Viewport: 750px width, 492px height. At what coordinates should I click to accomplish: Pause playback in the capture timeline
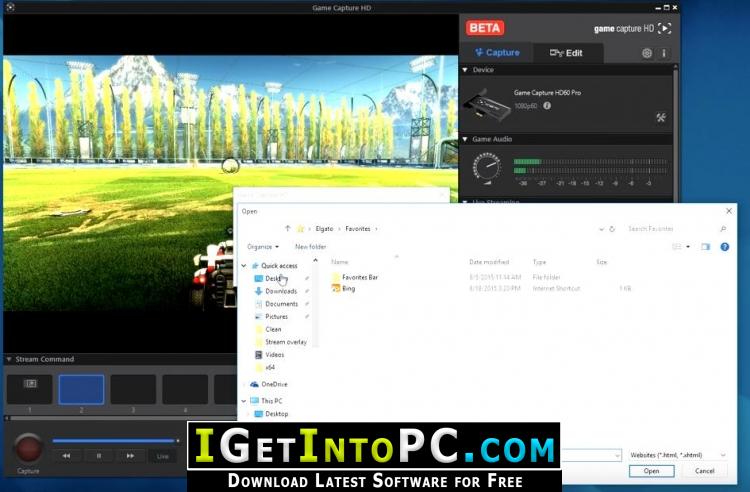point(99,456)
